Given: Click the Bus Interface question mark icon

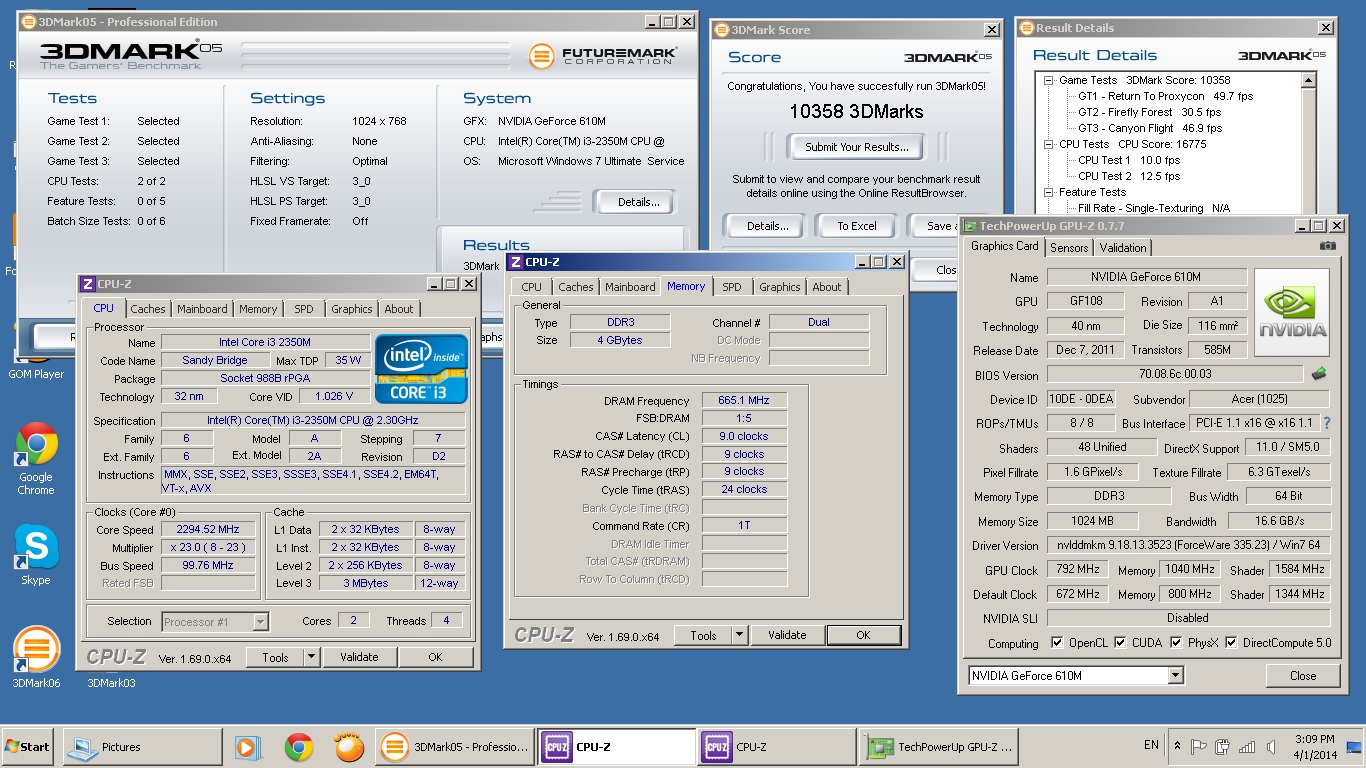Looking at the screenshot, I should point(1326,423).
